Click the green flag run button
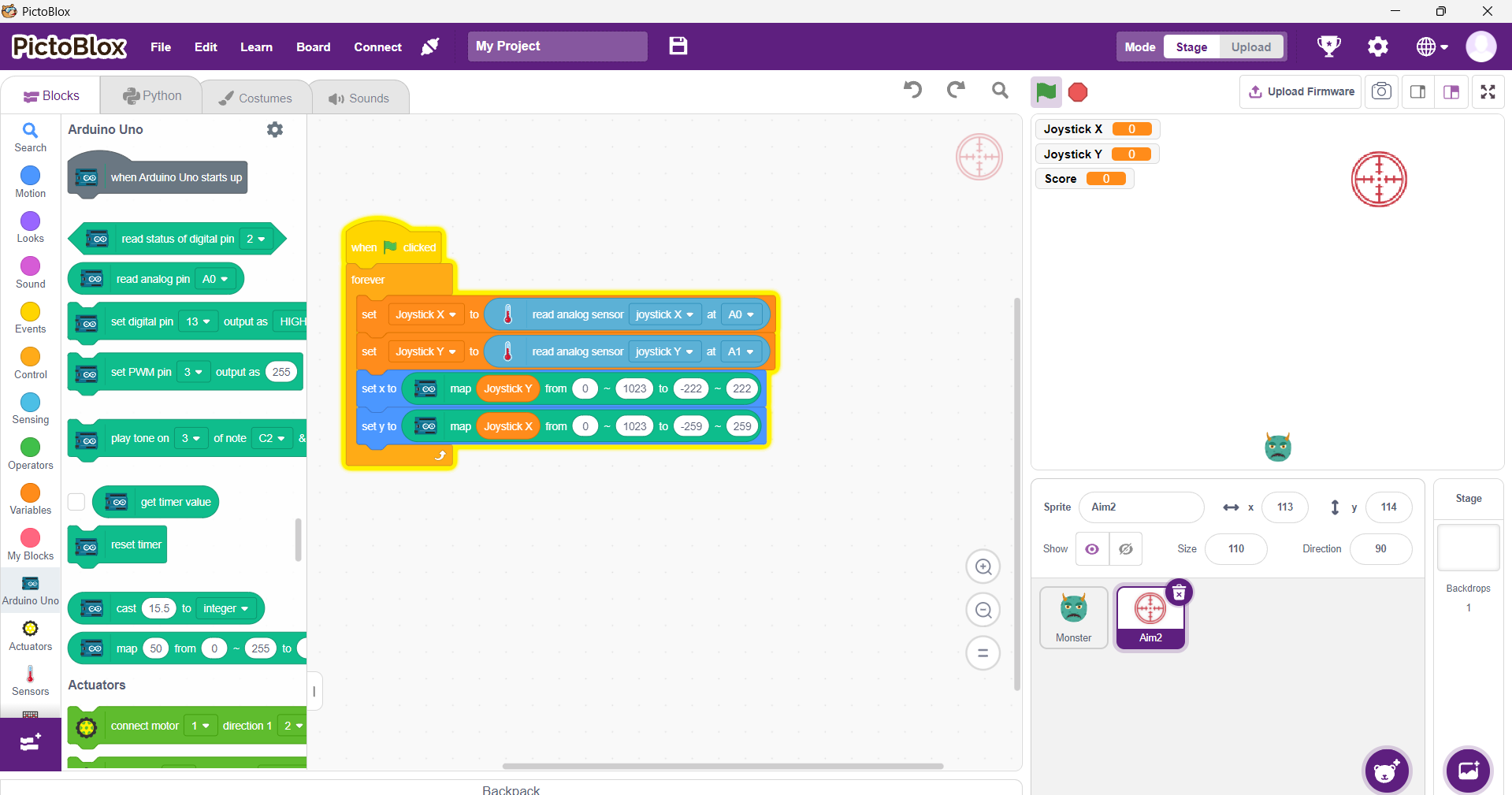 (1046, 92)
